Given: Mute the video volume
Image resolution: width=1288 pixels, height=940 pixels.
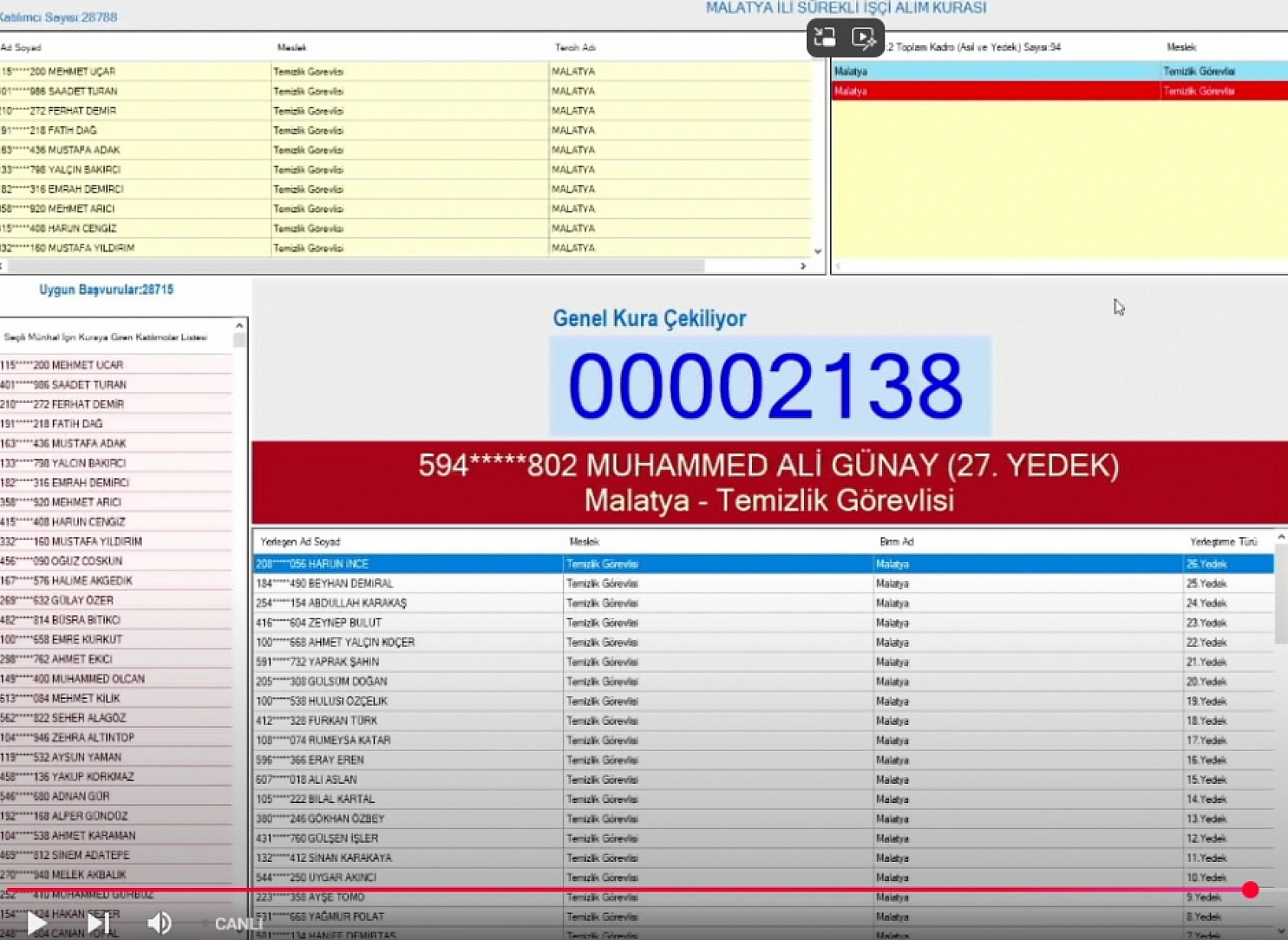Looking at the screenshot, I should [160, 922].
